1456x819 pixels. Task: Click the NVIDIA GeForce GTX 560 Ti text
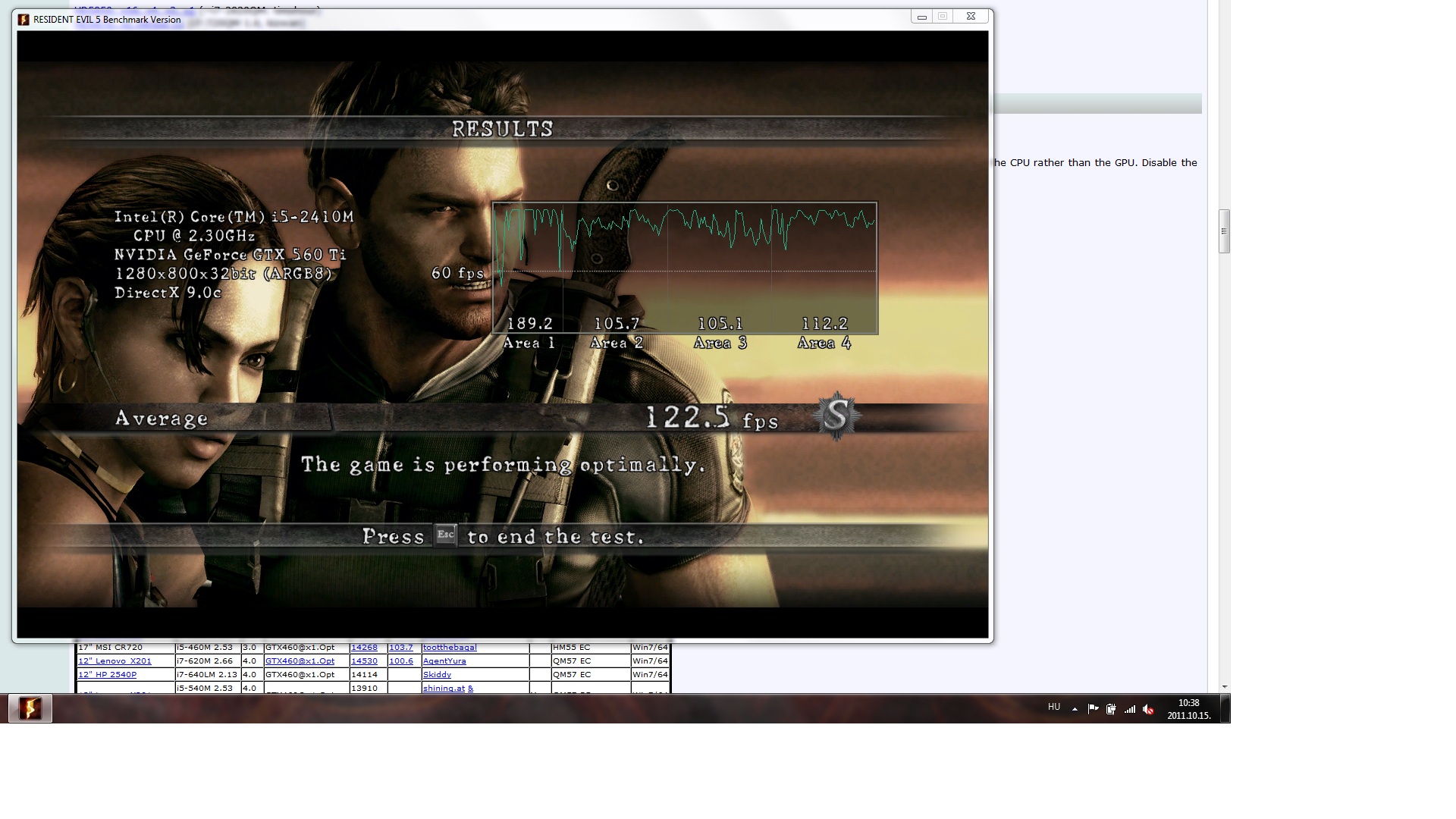click(231, 255)
